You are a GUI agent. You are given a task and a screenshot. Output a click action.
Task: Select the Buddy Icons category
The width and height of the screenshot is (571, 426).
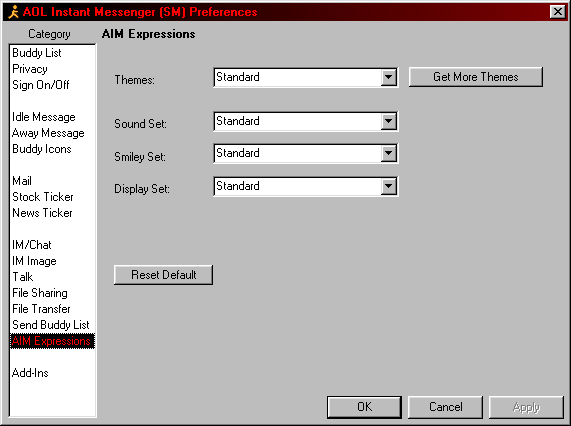click(42, 149)
